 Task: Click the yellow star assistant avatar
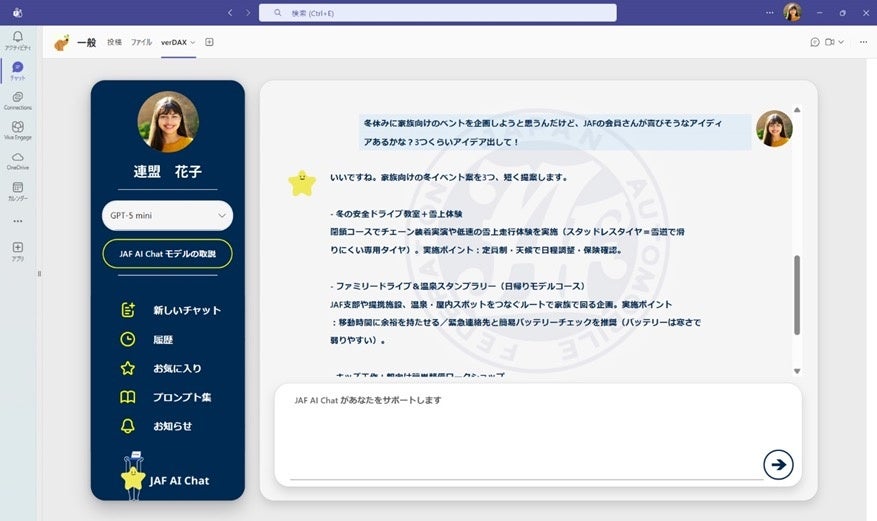302,183
